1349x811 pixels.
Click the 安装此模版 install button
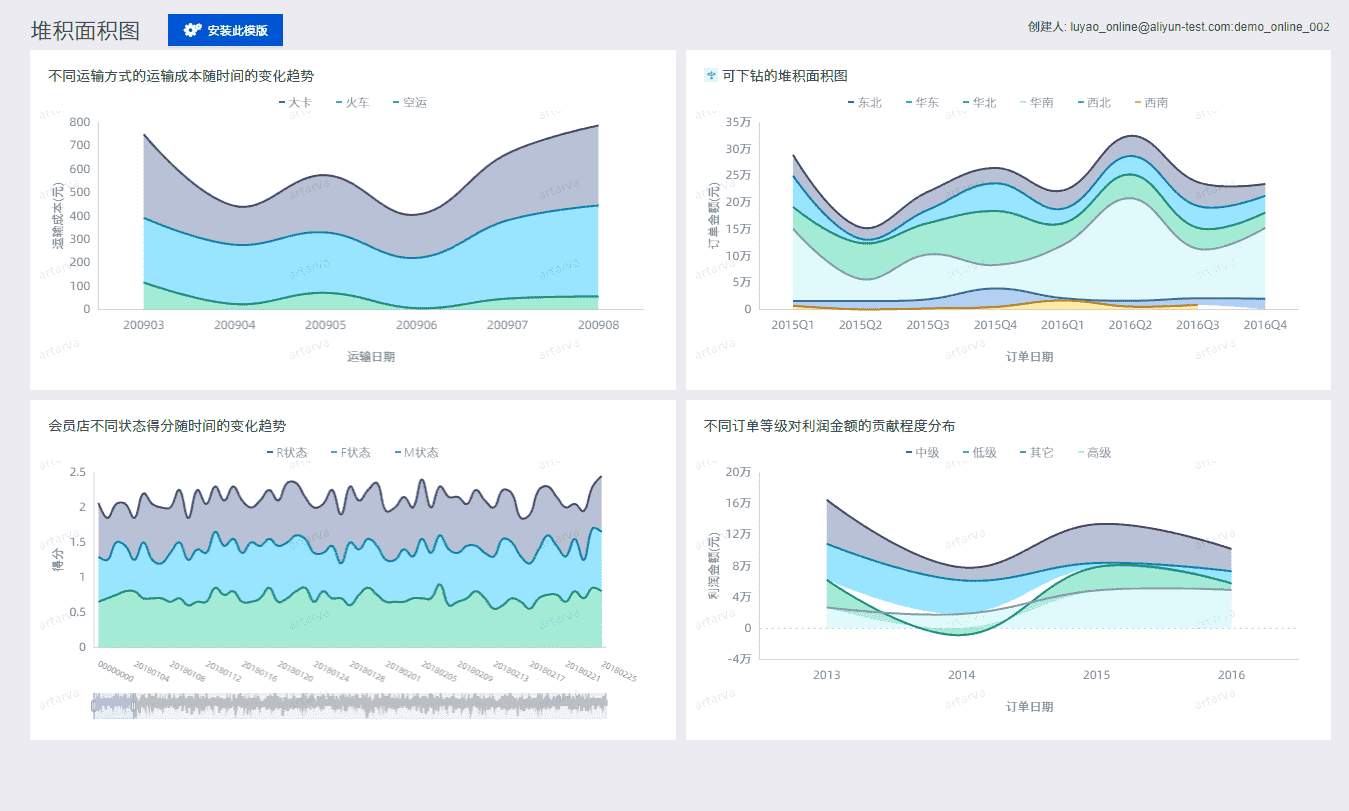pyautogui.click(x=225, y=30)
